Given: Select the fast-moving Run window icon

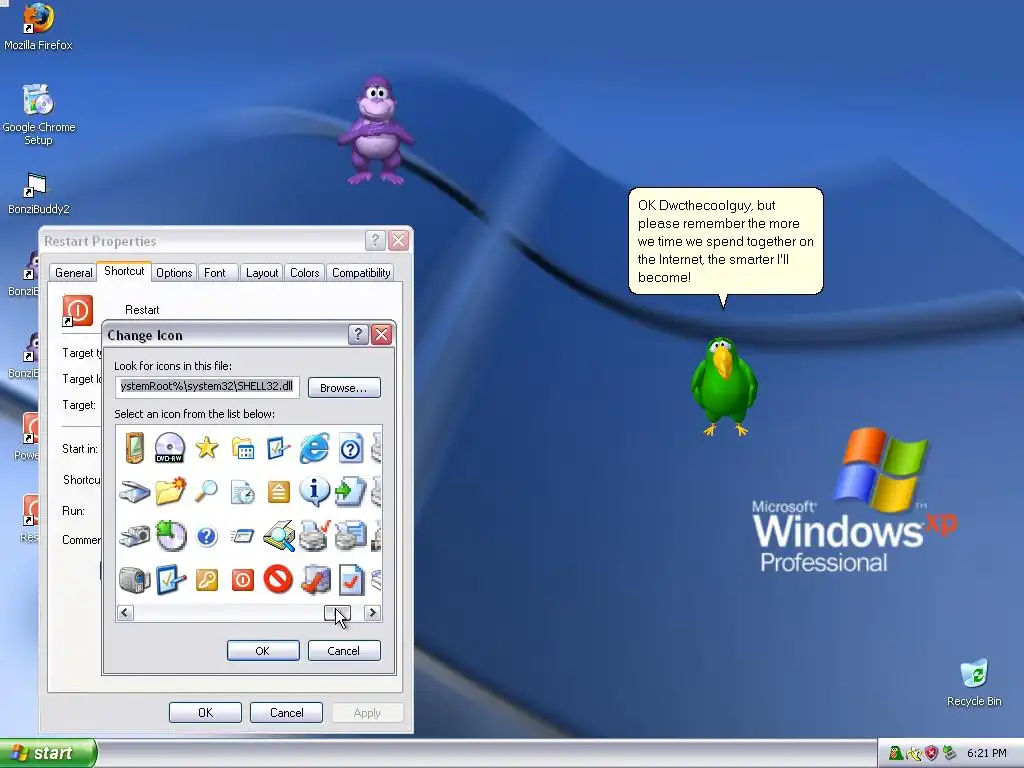Looking at the screenshot, I should pyautogui.click(x=242, y=536).
